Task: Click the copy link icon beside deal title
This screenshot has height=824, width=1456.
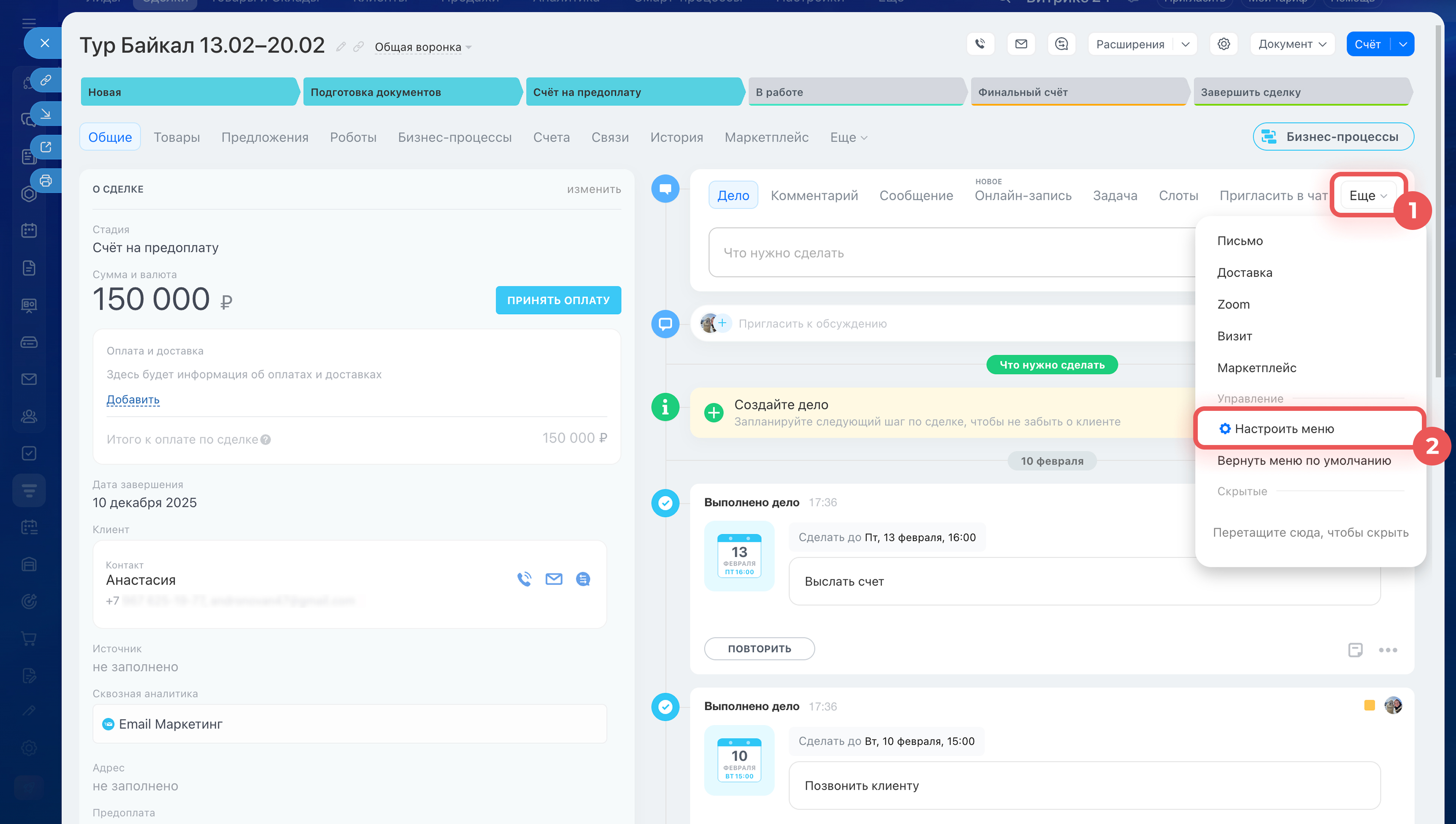Action: click(358, 46)
